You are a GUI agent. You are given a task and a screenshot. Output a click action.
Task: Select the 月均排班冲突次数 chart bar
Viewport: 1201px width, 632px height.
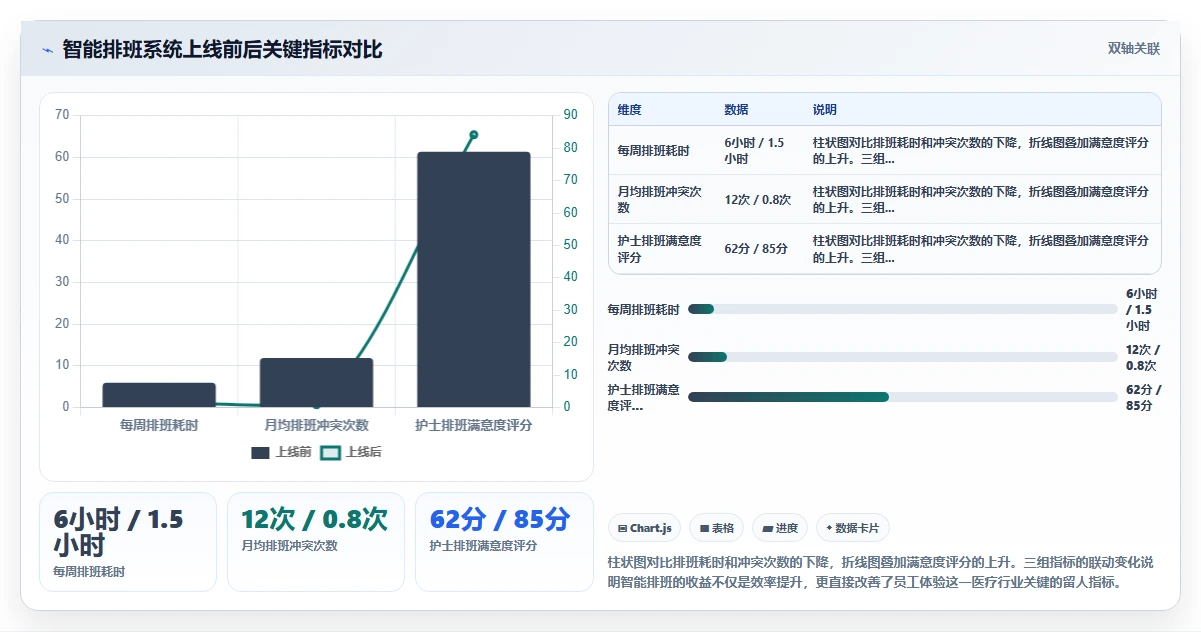[x=316, y=383]
